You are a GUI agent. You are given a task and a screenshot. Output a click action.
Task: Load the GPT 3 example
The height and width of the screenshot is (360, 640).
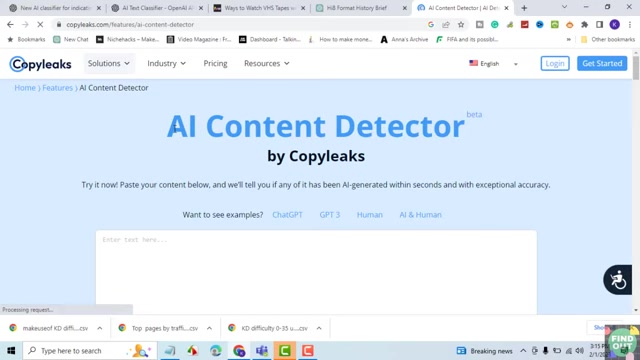pyautogui.click(x=330, y=215)
